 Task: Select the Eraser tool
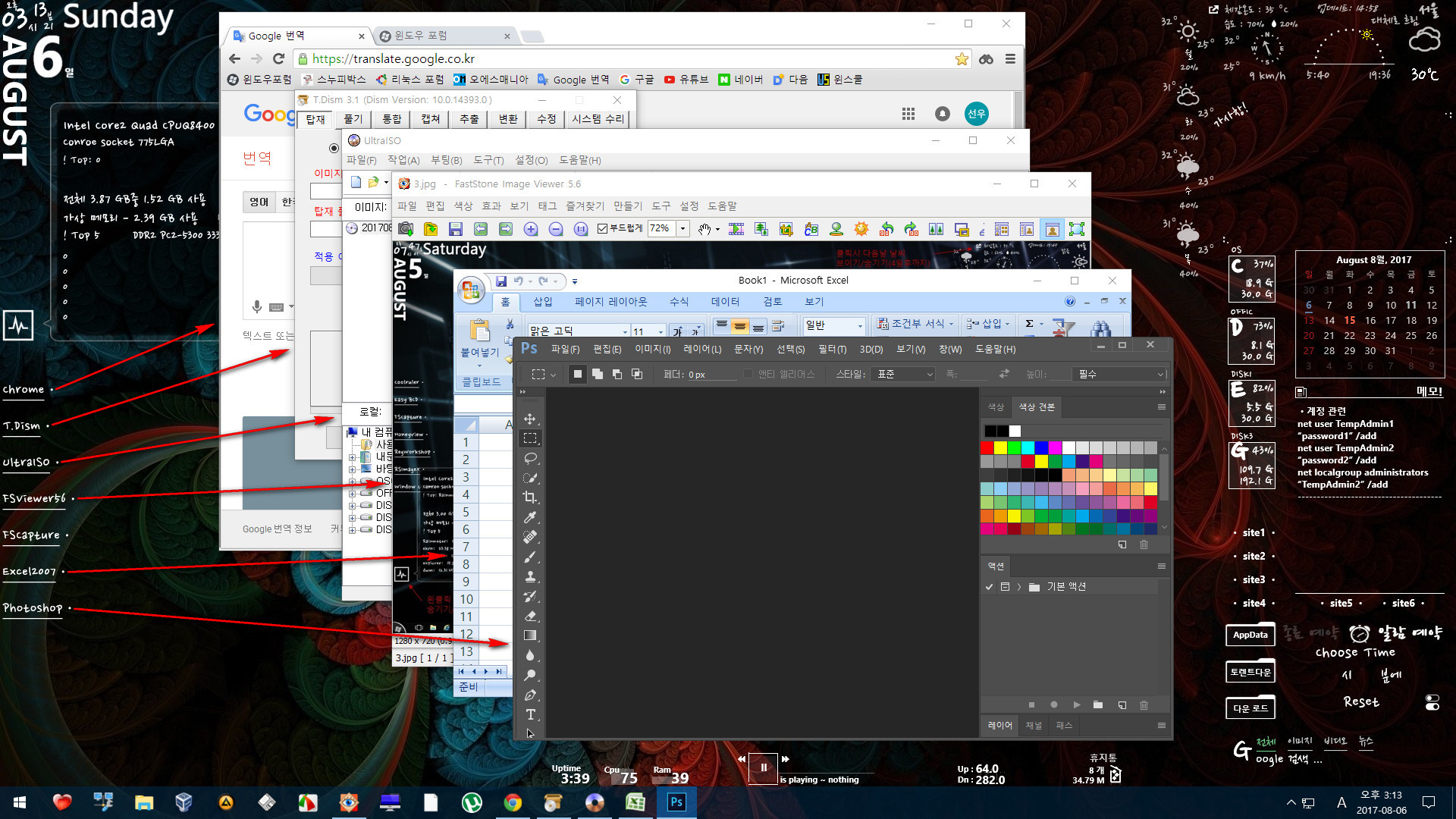coord(531,616)
